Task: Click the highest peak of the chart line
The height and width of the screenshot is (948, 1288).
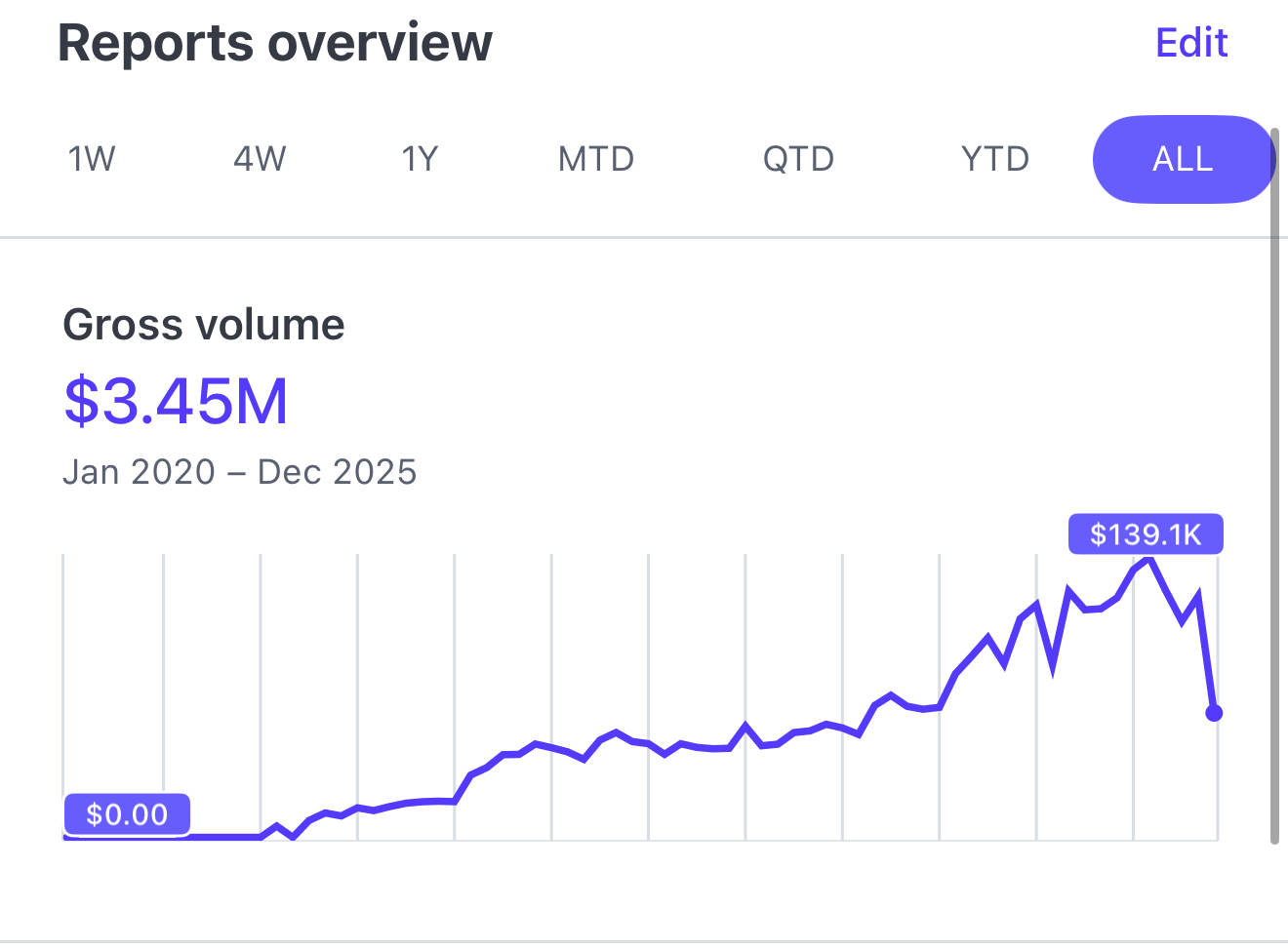Action: 1151,560
